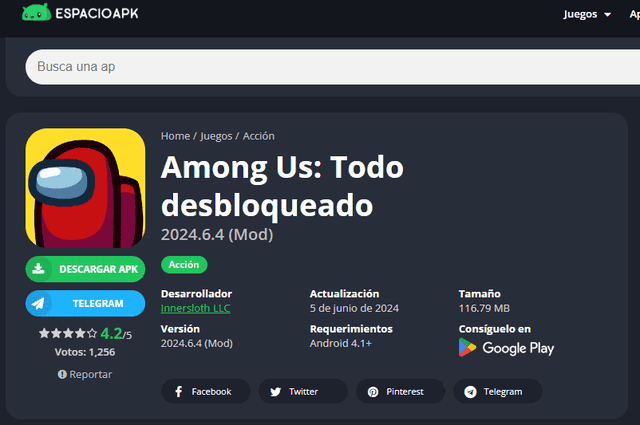
Task: Click the Telegram icon in share row
Action: click(470, 392)
